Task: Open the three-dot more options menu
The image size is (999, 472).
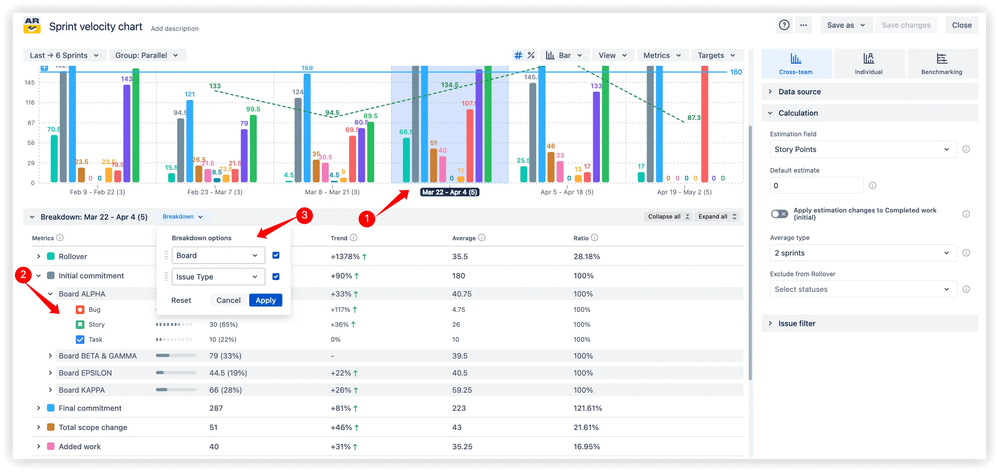Action: (x=804, y=25)
